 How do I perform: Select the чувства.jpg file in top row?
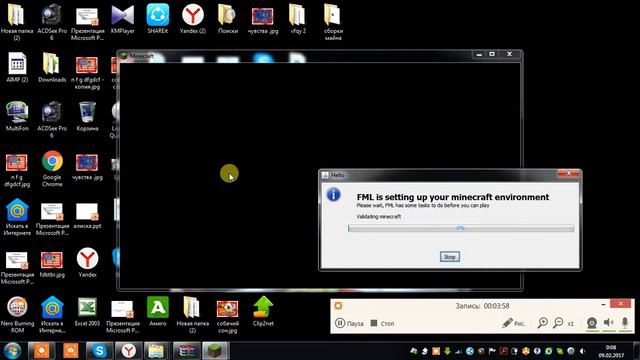pos(263,19)
